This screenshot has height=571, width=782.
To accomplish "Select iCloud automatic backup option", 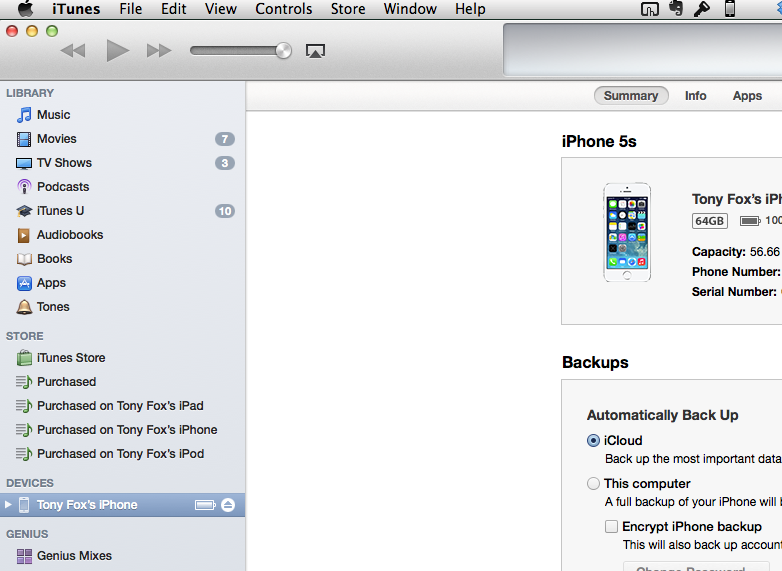I will 593,441.
